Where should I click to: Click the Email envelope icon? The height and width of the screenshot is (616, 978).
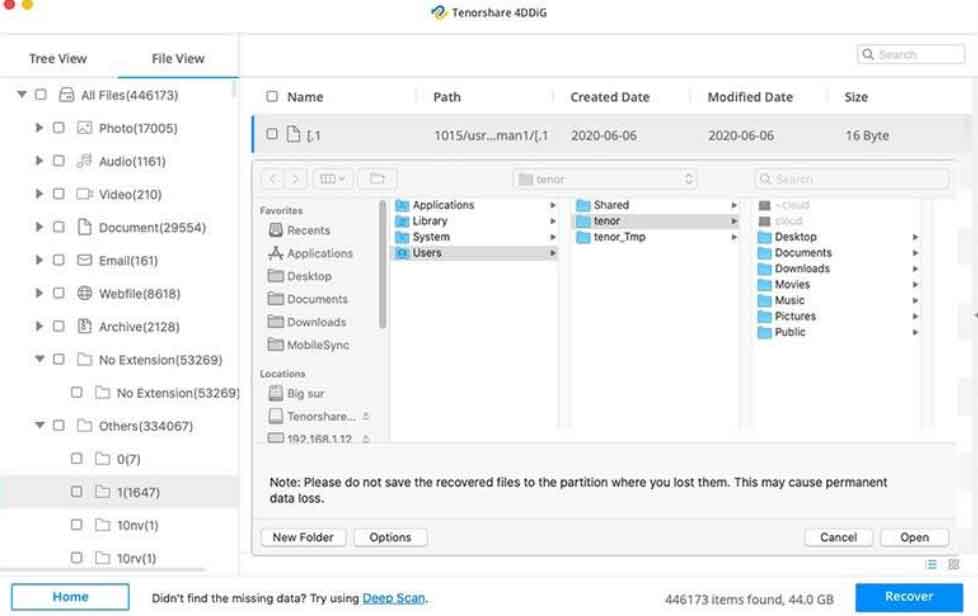[x=84, y=260]
